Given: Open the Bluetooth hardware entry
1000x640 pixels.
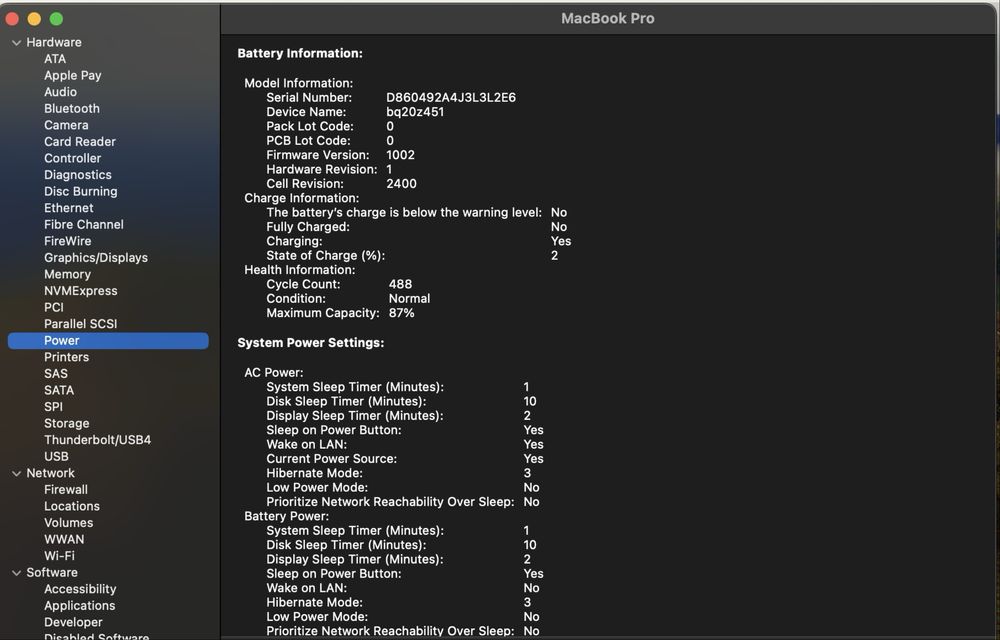Looking at the screenshot, I should (x=71, y=108).
